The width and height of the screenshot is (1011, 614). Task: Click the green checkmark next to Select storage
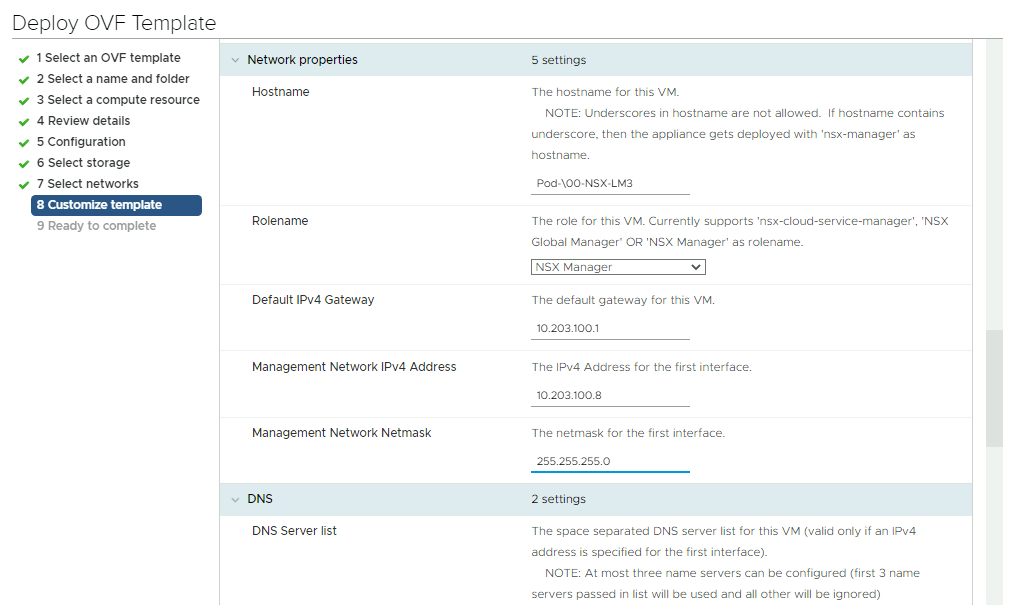[x=24, y=164]
